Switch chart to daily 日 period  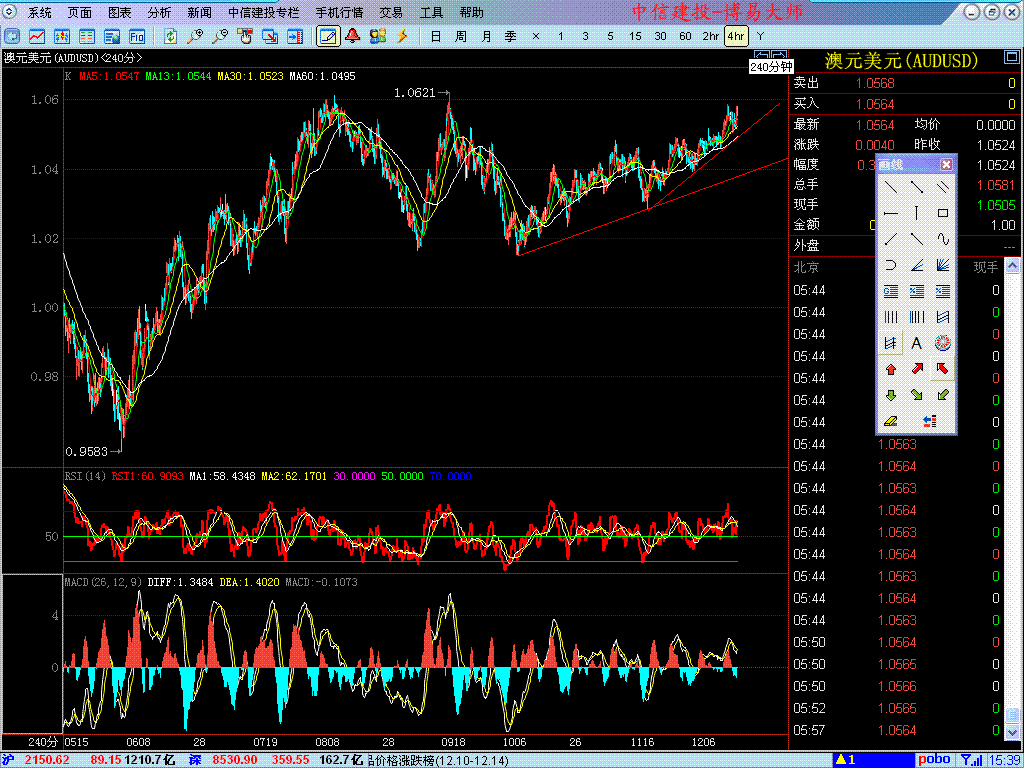coord(436,36)
